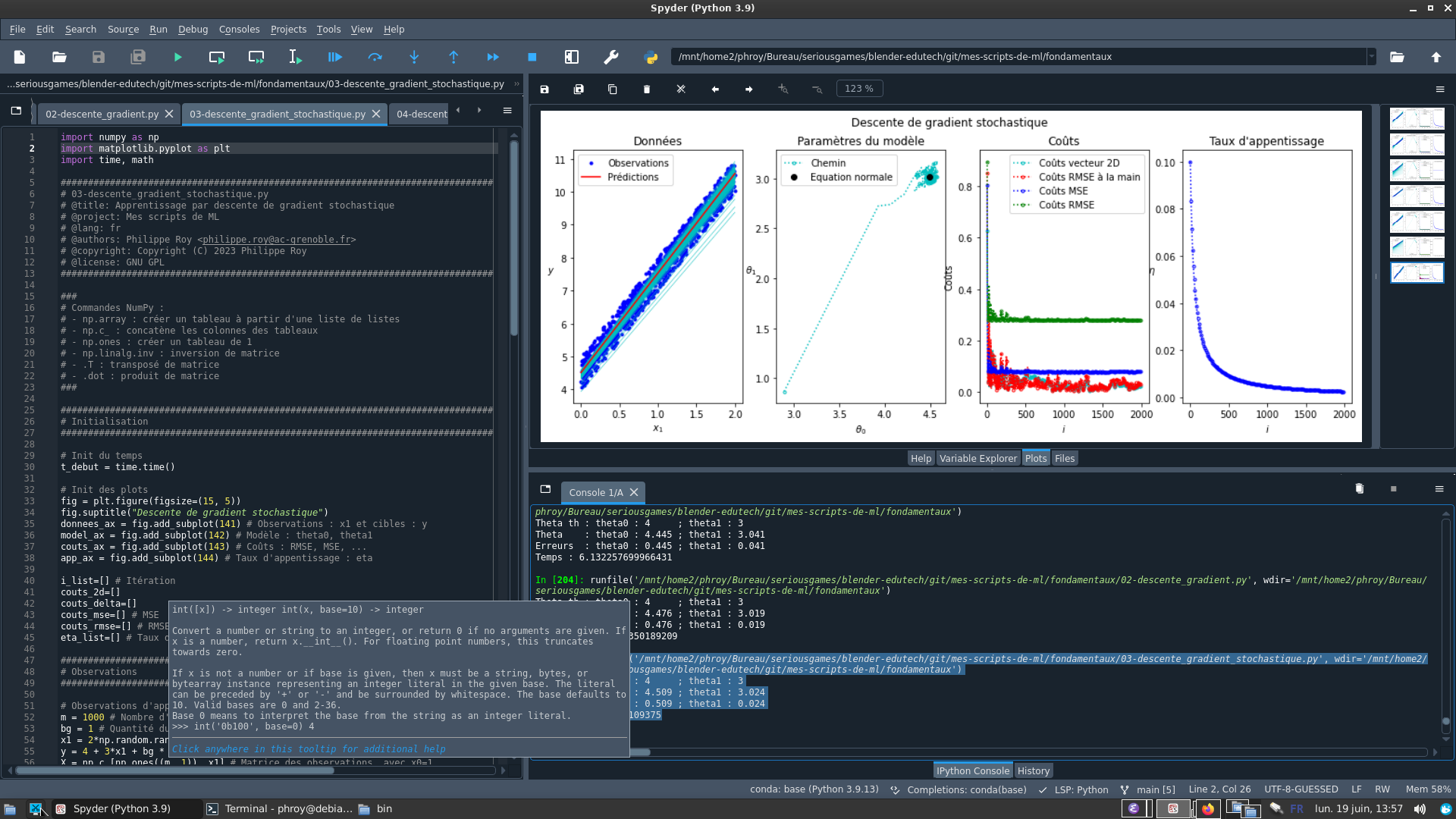
Task: Expand the file path dropdown in toolbar
Action: point(1373,56)
